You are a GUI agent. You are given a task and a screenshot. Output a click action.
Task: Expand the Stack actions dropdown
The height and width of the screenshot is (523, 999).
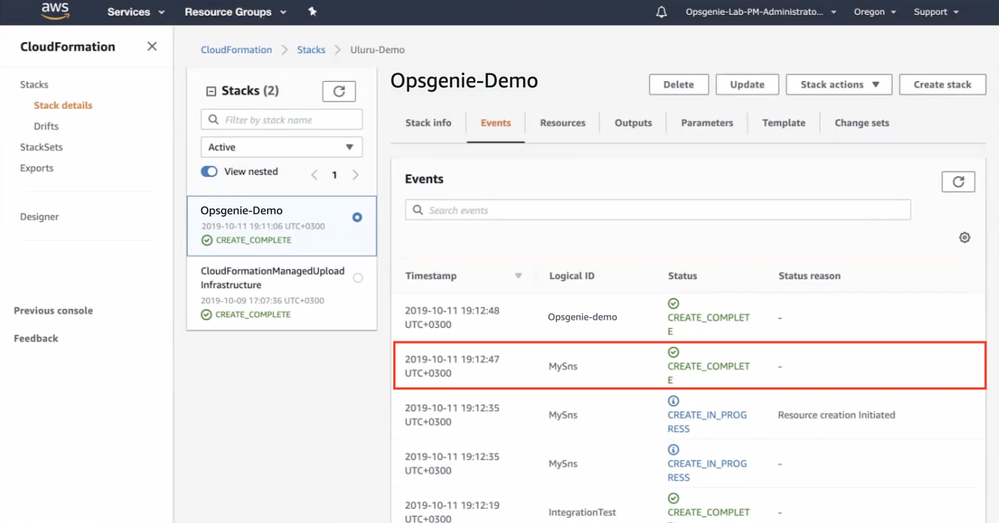838,85
